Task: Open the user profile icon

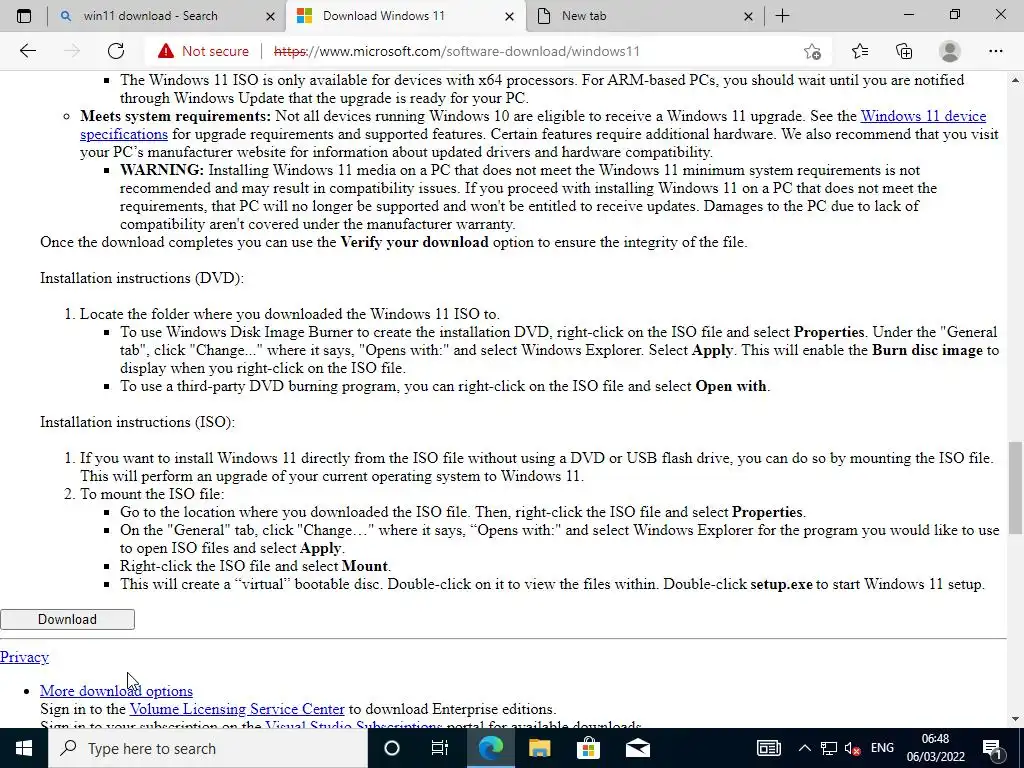Action: coord(950,51)
